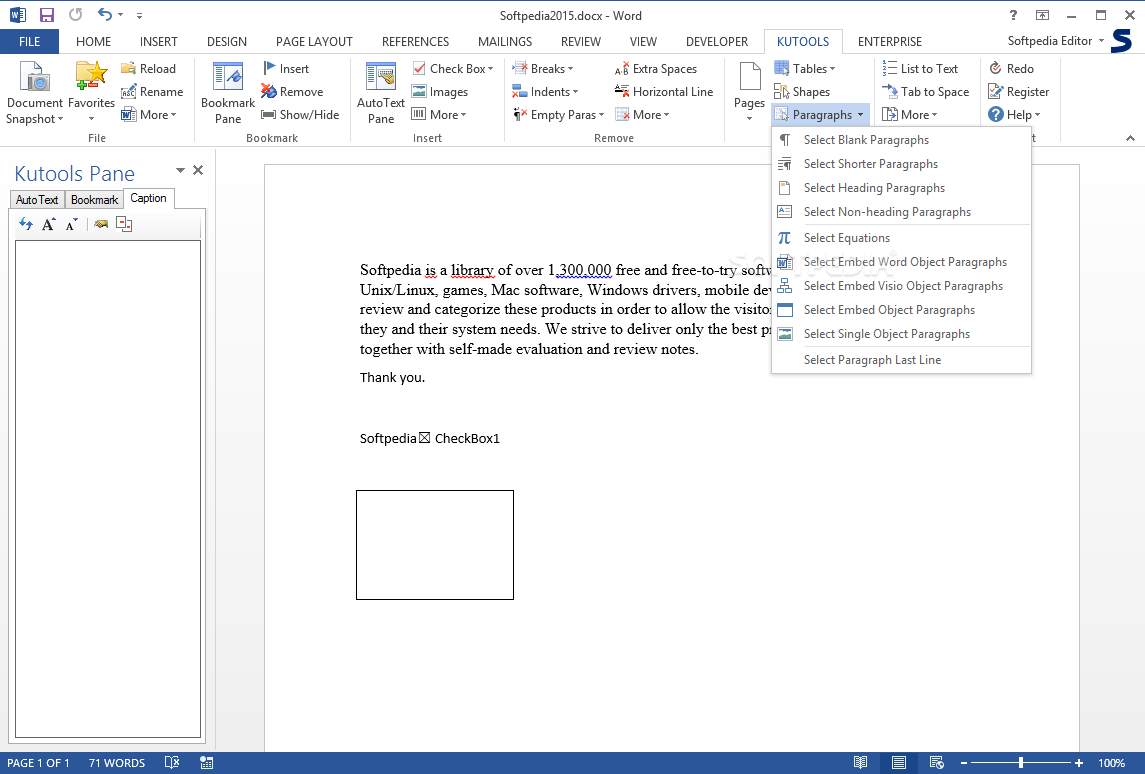Click the Softpedia Editor account name

click(x=1049, y=41)
